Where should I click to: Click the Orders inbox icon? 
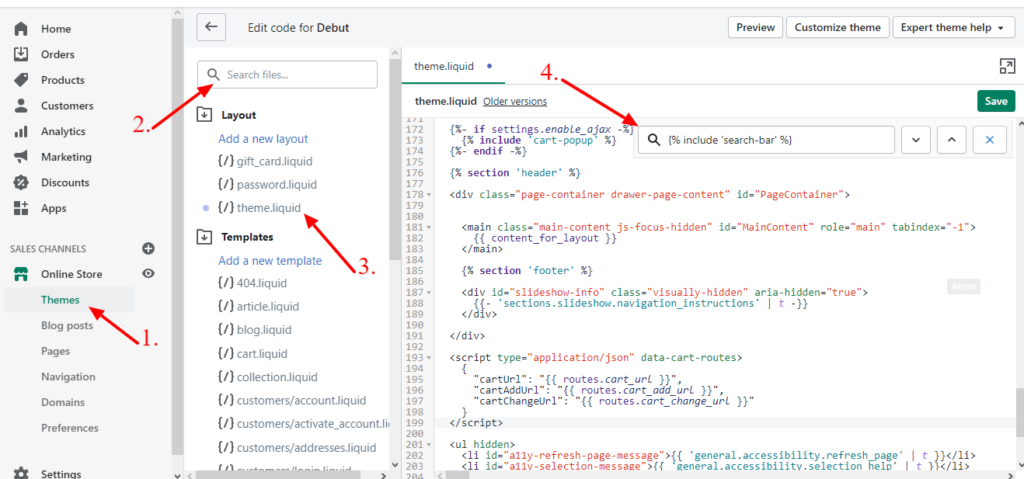(21, 54)
